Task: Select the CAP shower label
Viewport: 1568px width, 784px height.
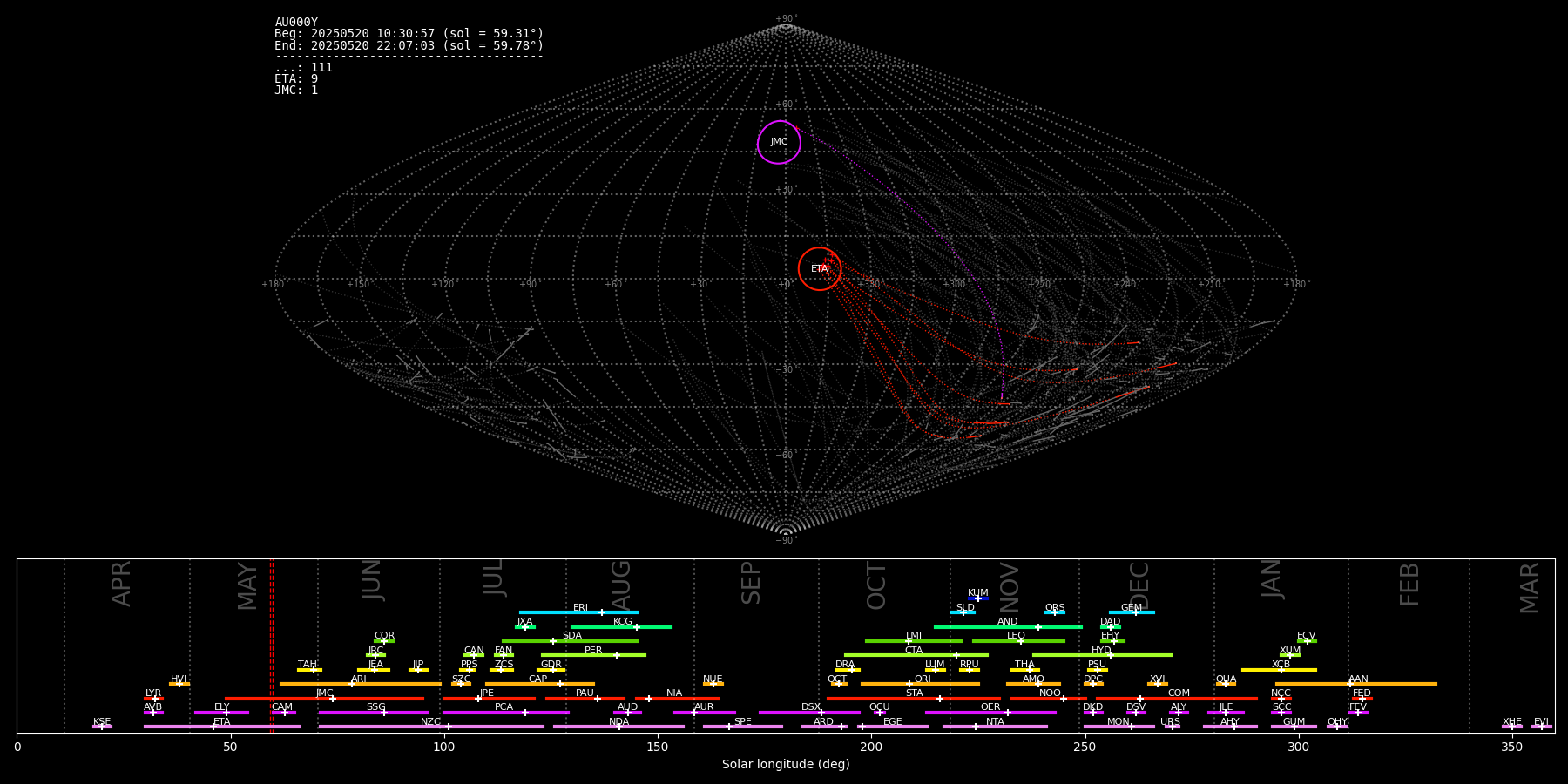Action: [538, 679]
